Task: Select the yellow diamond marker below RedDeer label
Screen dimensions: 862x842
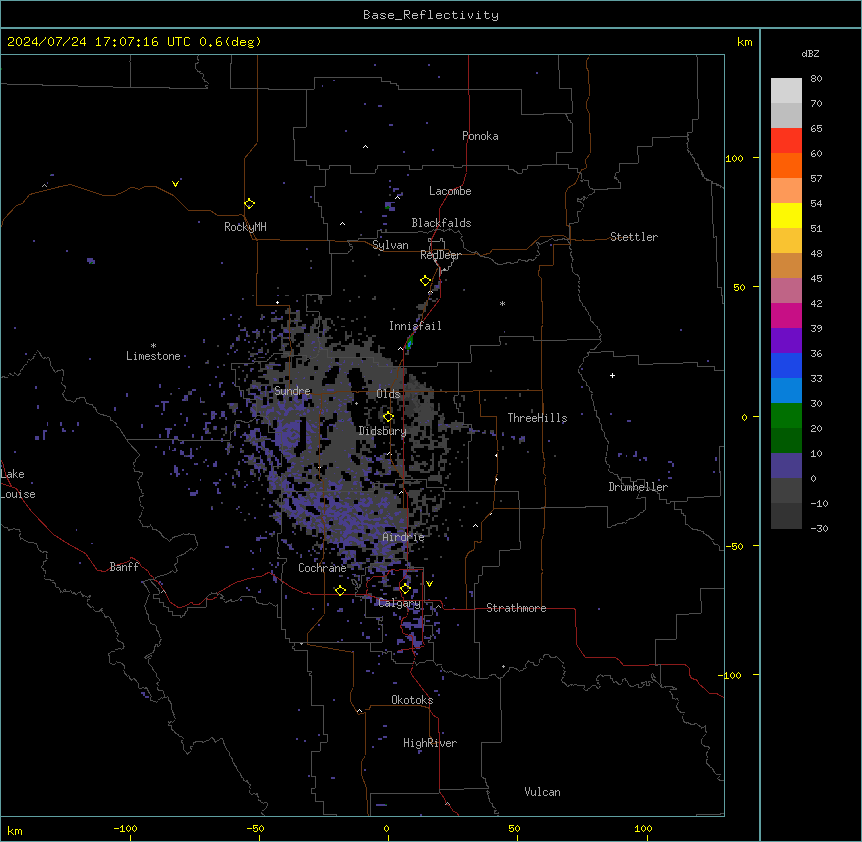Action: point(426,281)
